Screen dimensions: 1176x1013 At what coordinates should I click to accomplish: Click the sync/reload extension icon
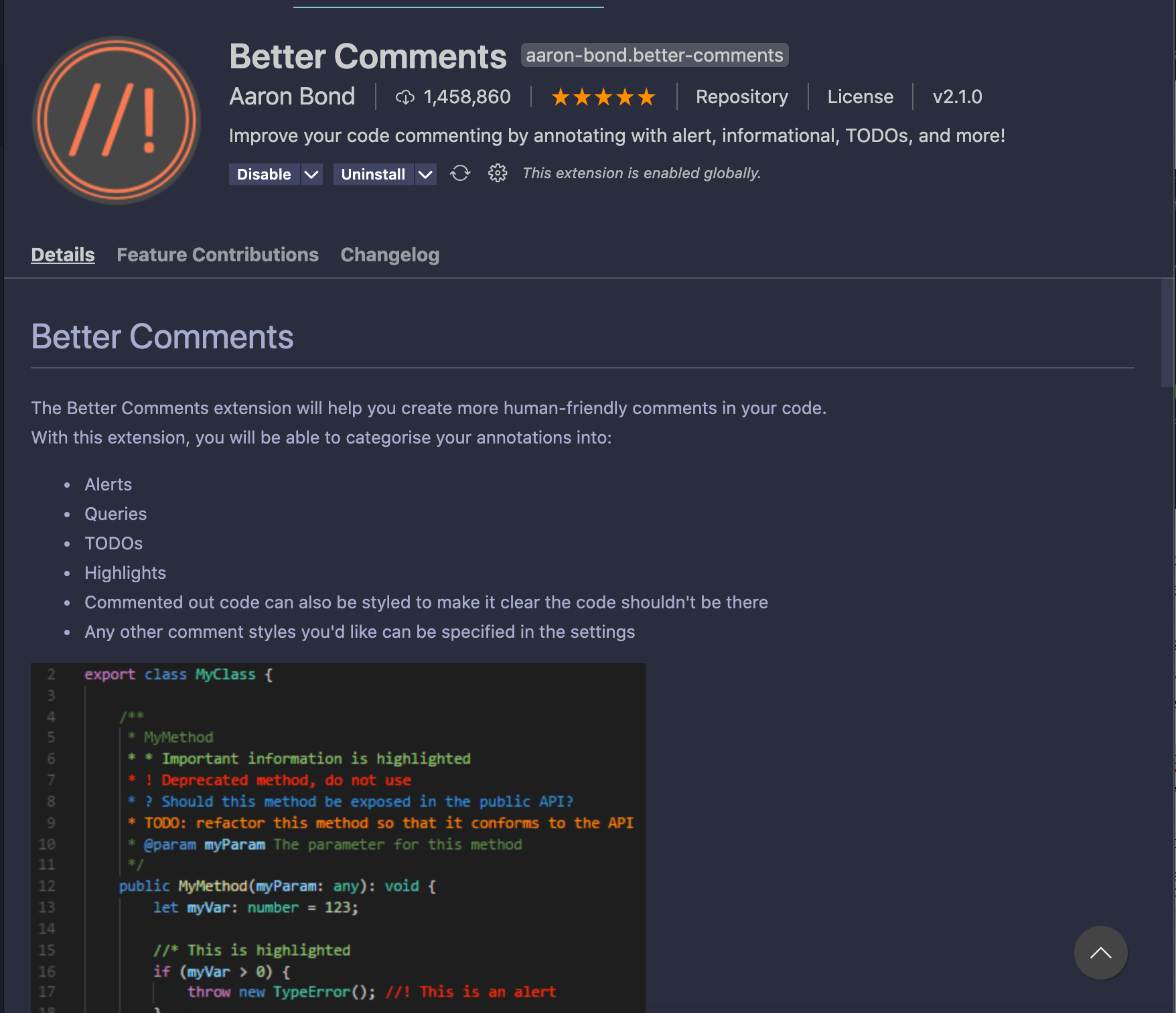coord(460,174)
